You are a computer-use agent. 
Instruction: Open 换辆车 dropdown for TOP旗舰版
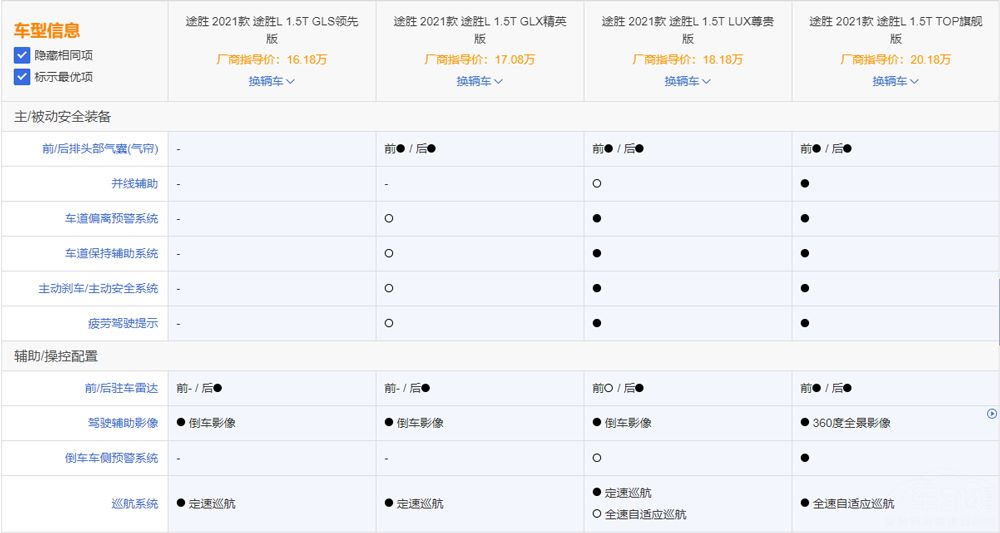click(895, 81)
